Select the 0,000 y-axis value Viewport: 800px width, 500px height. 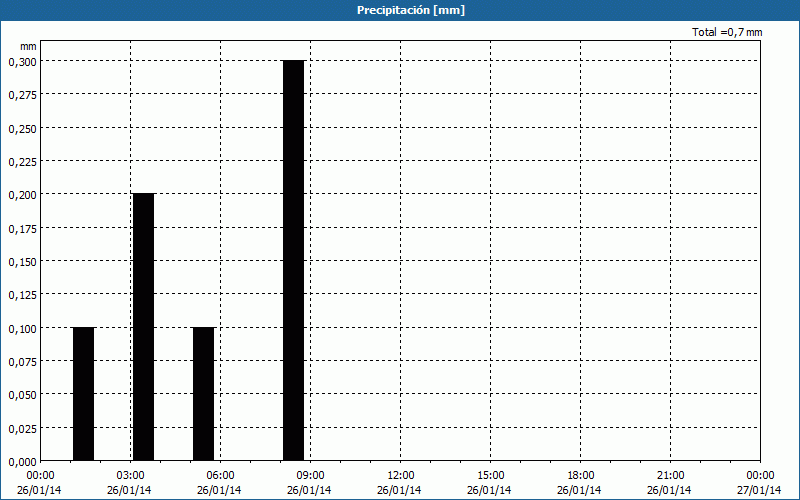22,462
